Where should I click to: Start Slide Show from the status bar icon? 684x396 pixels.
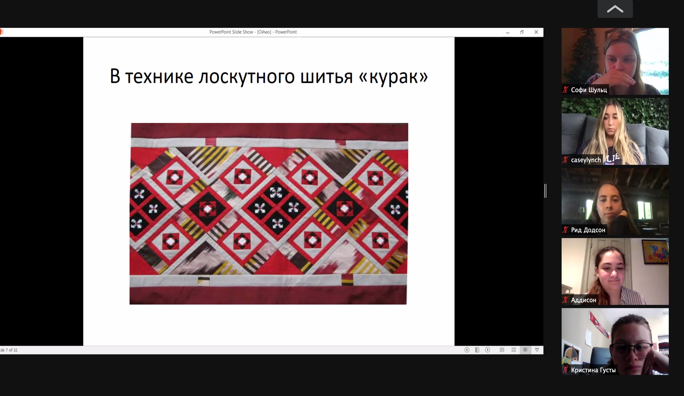pyautogui.click(x=537, y=350)
